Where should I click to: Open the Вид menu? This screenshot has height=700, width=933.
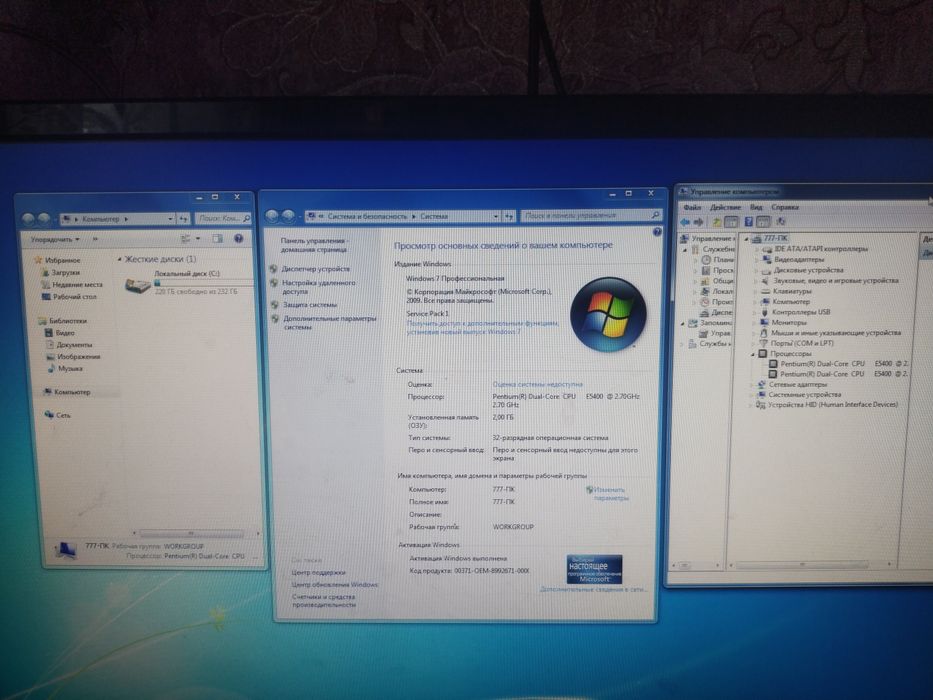[756, 207]
